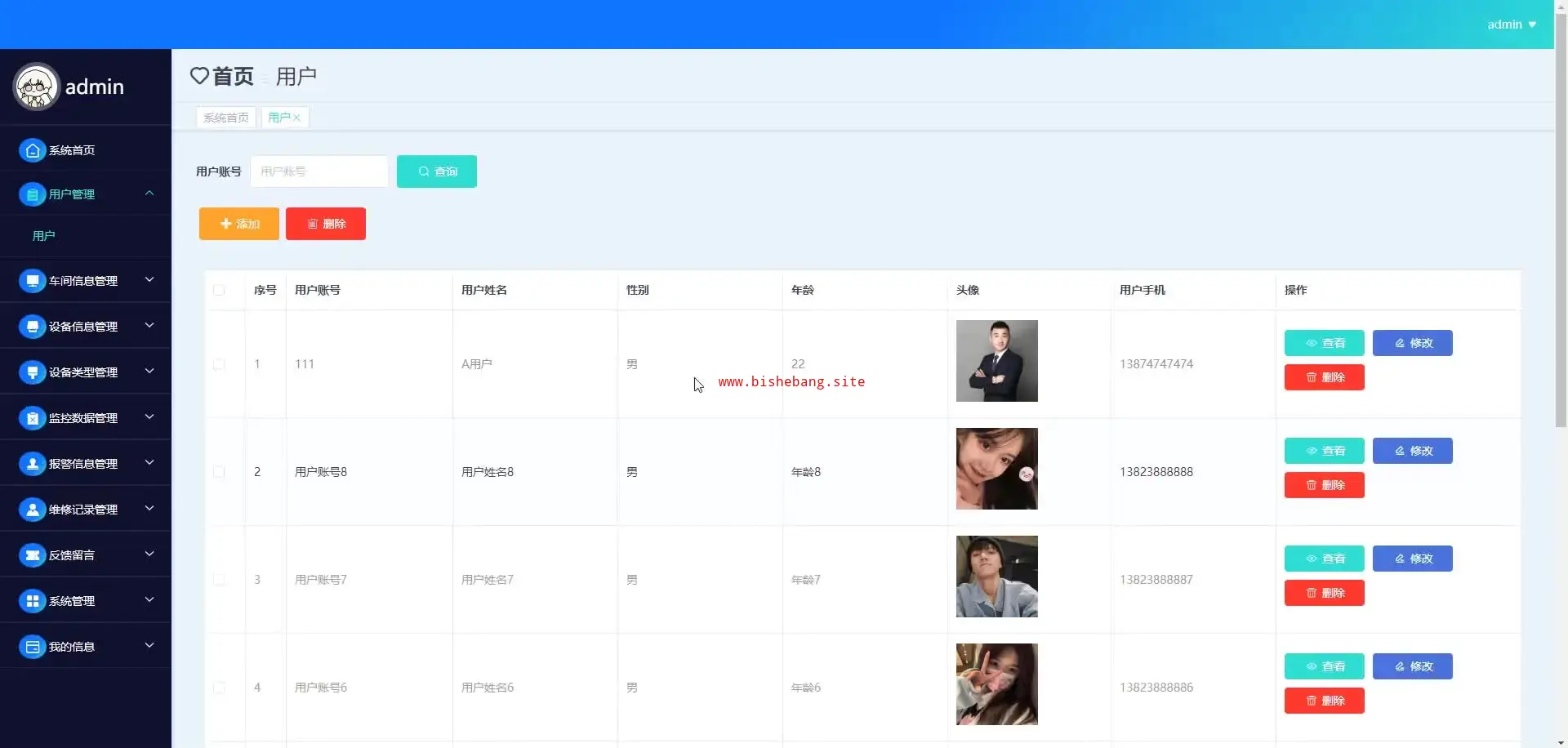Click the eye icon for 用户账号6 row

tap(1312, 666)
